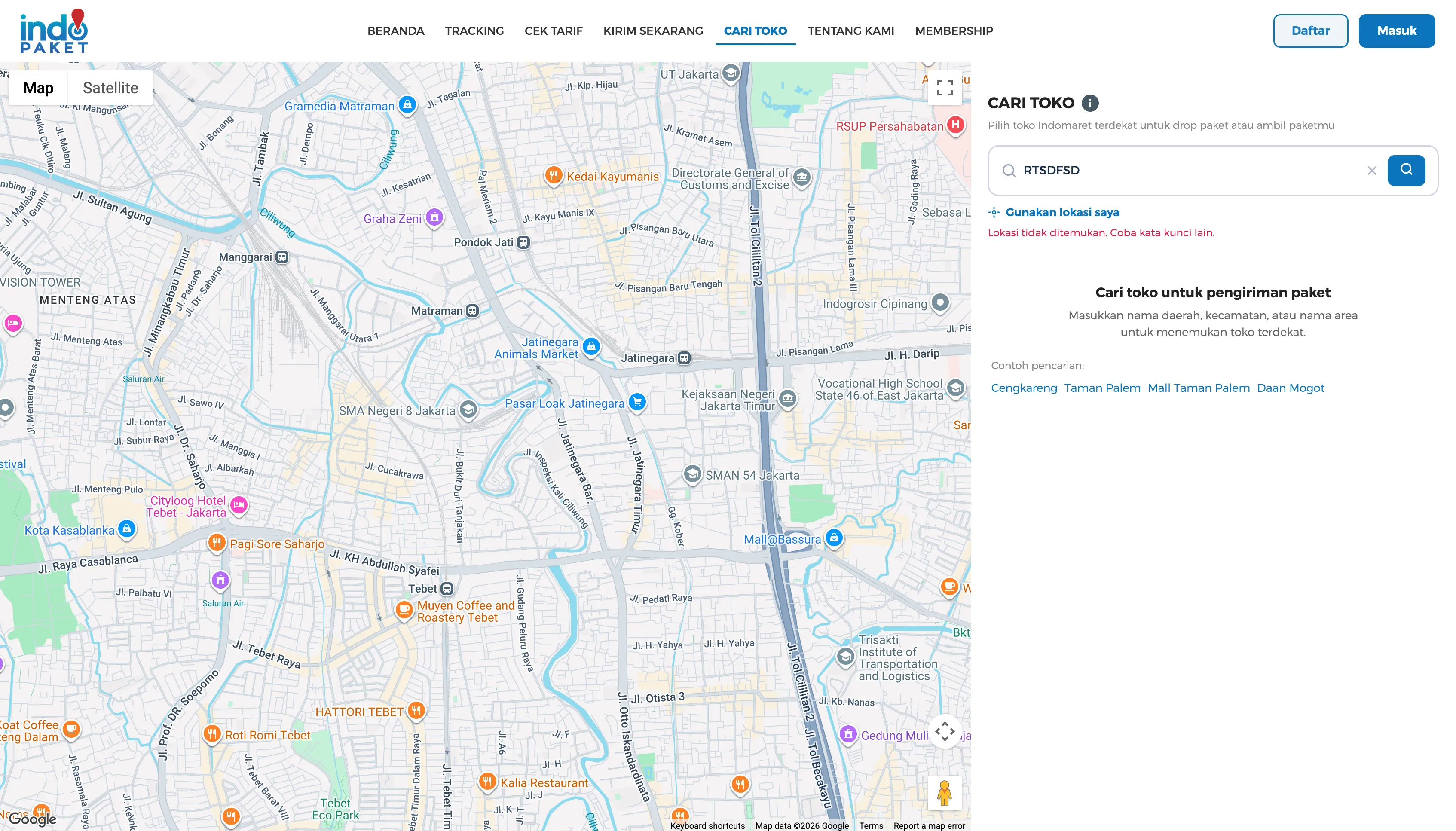Choose the Daan Mogot example search
1456x831 pixels.
click(1291, 388)
